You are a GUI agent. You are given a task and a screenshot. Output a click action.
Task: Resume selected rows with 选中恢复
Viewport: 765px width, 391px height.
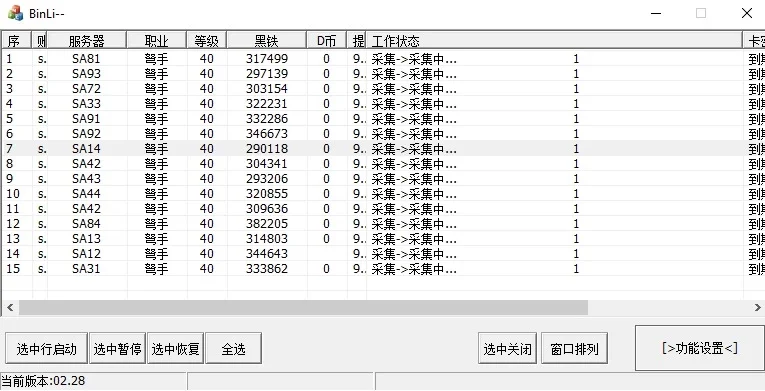(x=175, y=349)
